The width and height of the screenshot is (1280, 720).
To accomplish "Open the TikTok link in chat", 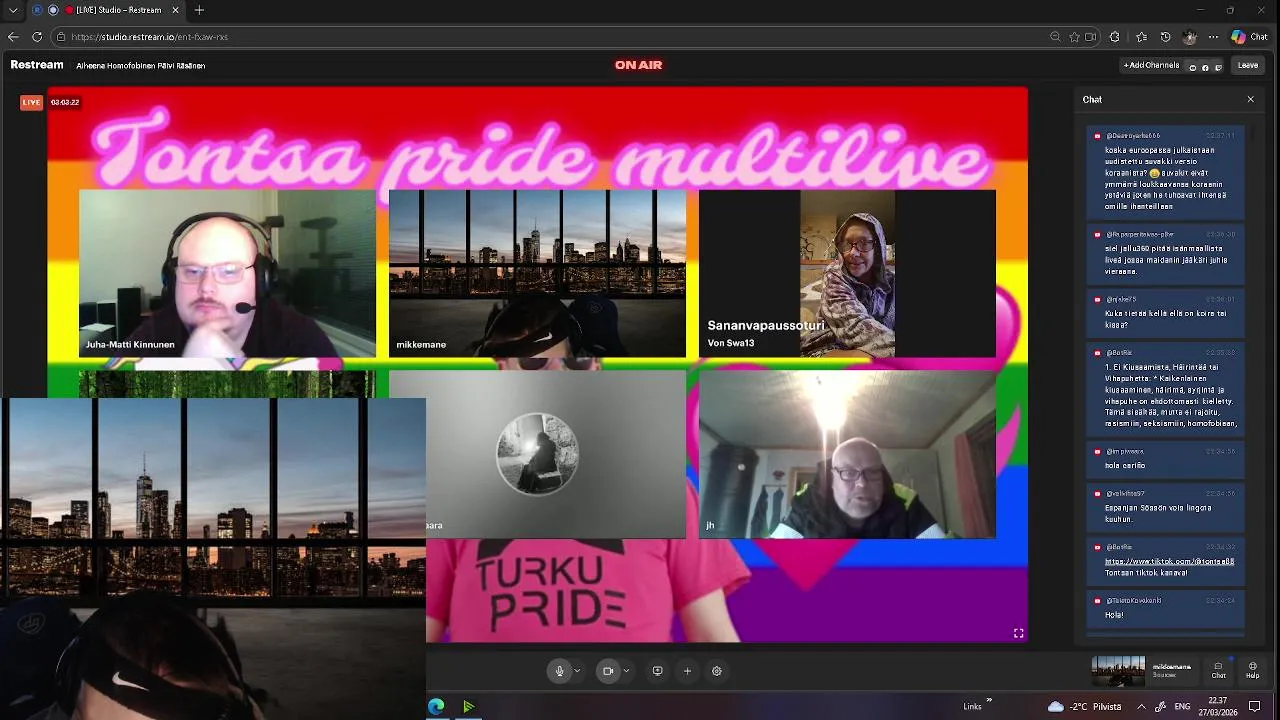I will pos(1169,561).
